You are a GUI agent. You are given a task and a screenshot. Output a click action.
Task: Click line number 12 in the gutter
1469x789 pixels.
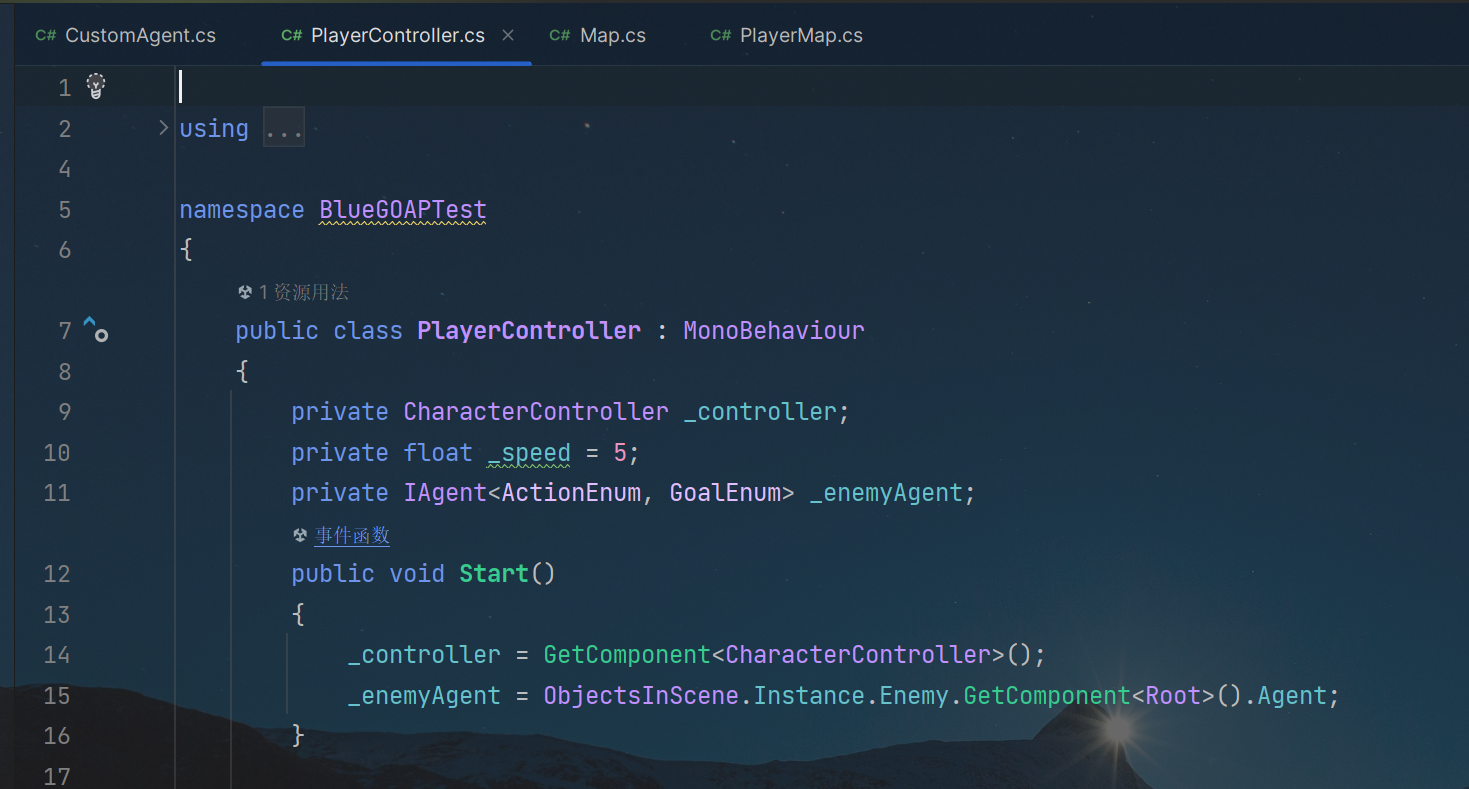pyautogui.click(x=57, y=573)
